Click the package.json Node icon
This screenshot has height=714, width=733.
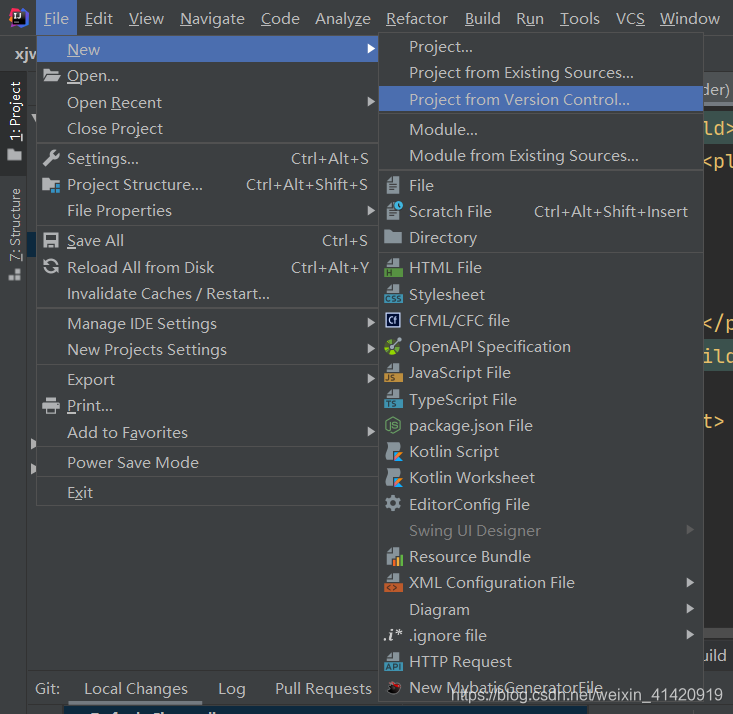[393, 425]
